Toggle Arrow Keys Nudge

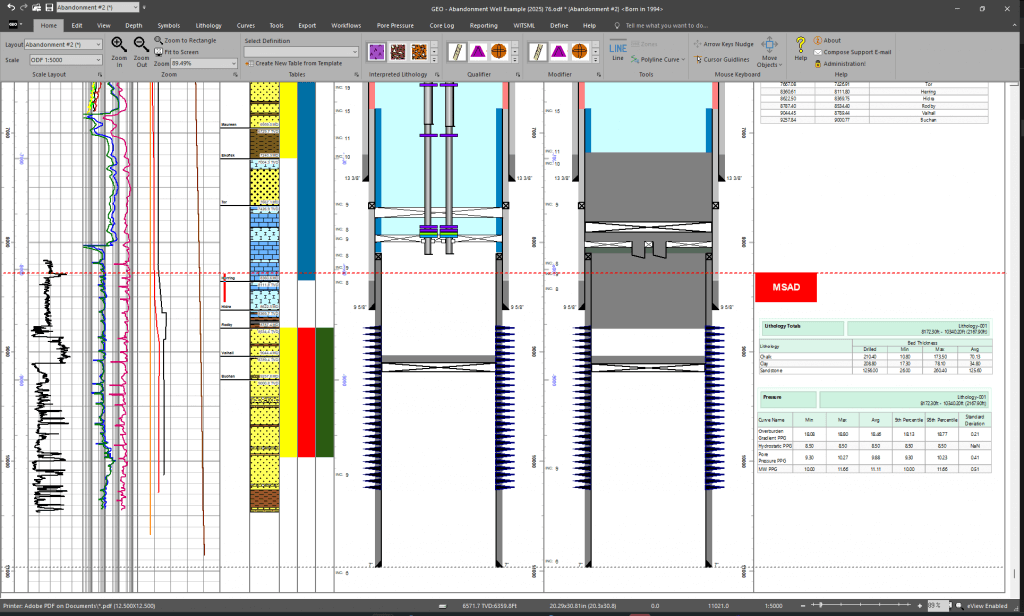coord(724,44)
